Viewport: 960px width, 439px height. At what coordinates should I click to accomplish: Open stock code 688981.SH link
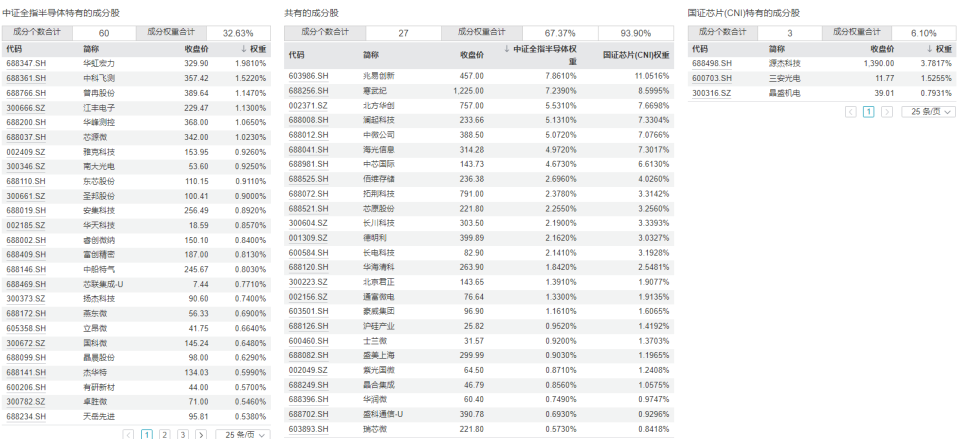(x=309, y=164)
